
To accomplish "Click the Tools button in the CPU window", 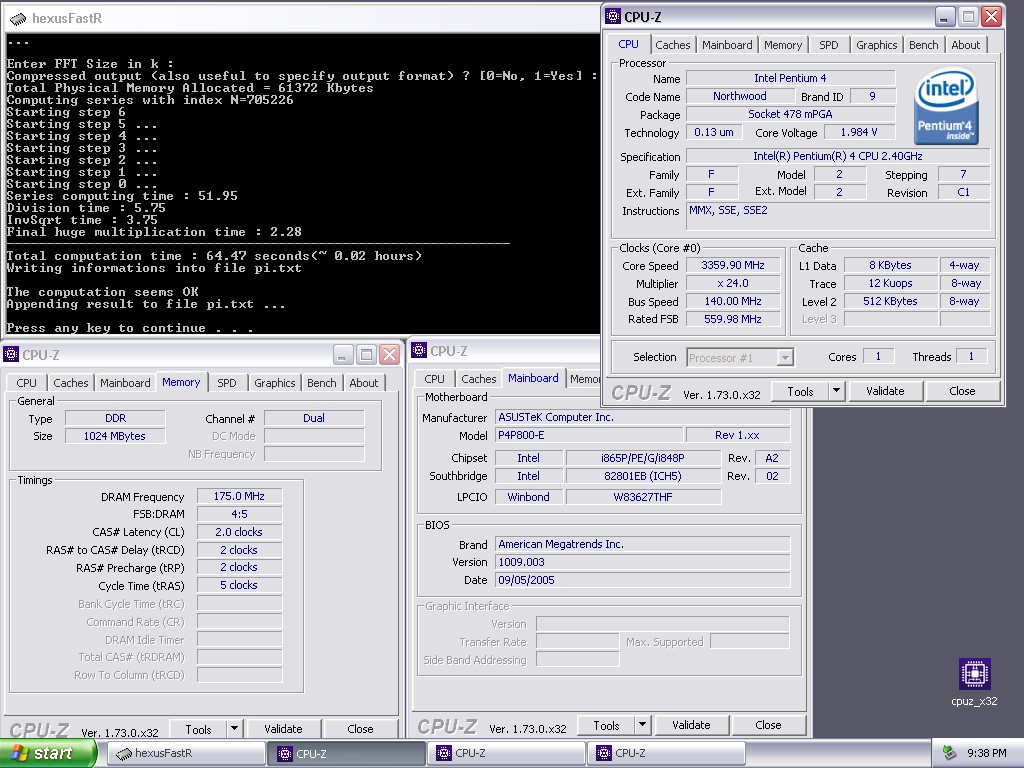I will tap(801, 391).
